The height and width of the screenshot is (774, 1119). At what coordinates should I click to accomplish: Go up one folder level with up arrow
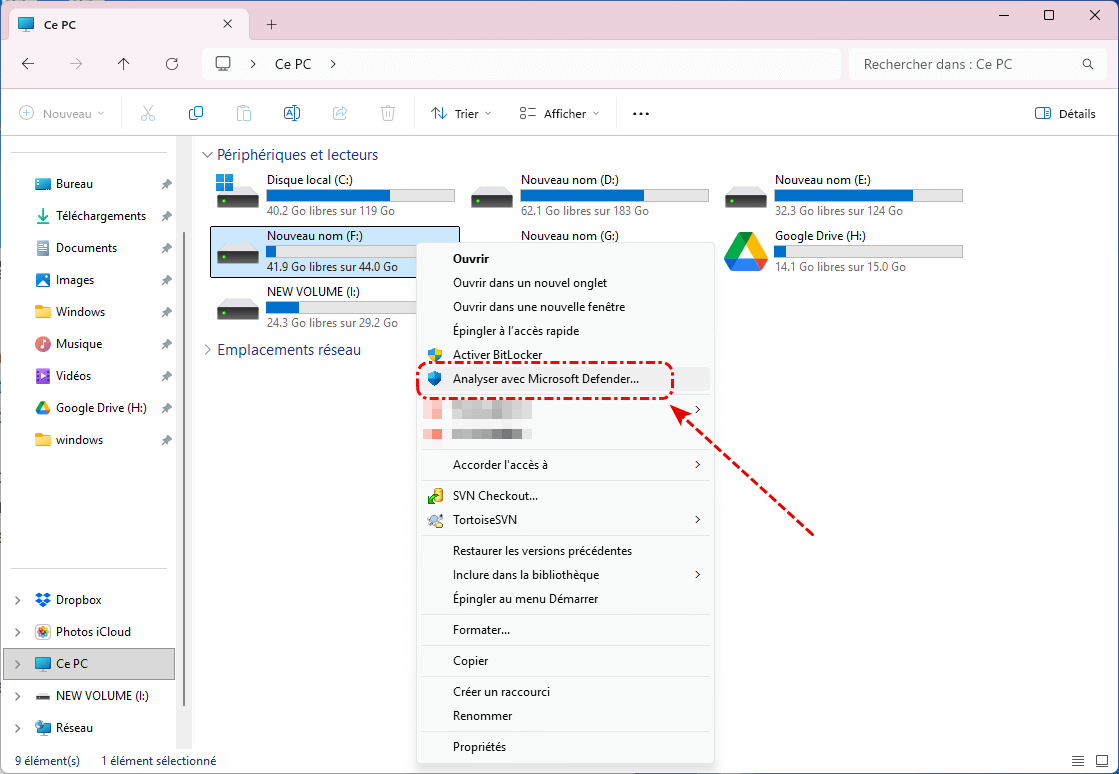click(x=124, y=64)
